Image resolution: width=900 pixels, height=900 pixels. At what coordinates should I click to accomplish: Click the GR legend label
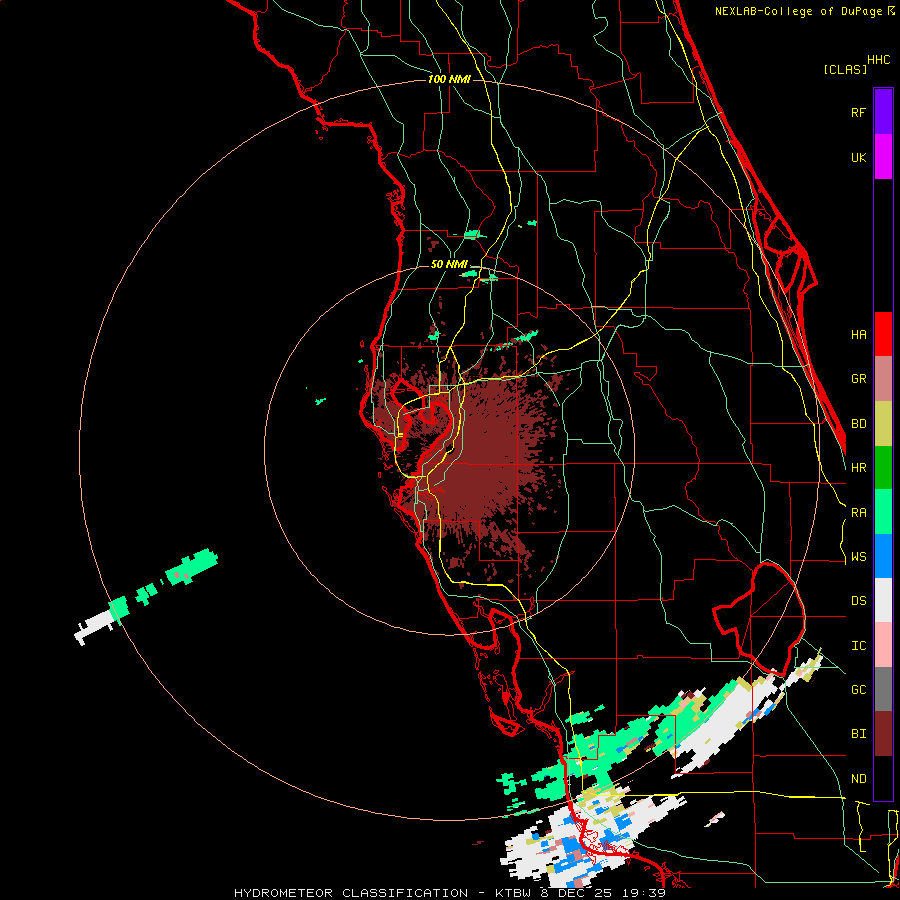click(x=859, y=379)
